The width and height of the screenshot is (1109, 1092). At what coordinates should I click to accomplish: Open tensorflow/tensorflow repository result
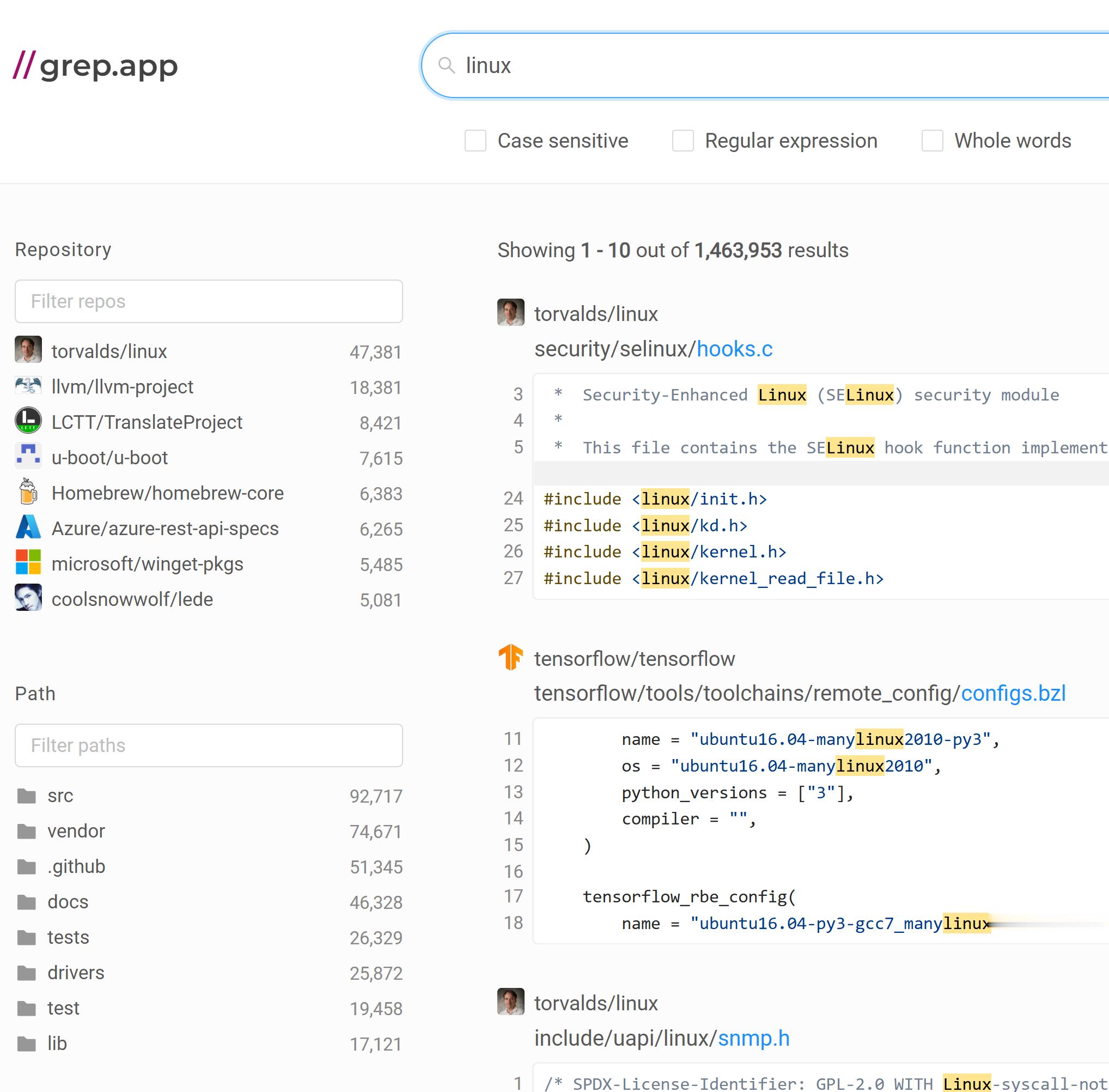[634, 658]
